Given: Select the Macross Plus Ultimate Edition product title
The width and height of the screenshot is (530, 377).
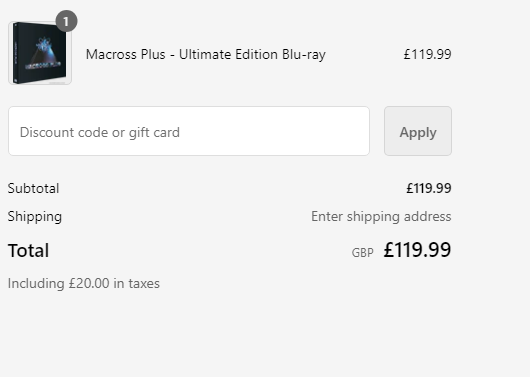Looking at the screenshot, I should [x=206, y=54].
